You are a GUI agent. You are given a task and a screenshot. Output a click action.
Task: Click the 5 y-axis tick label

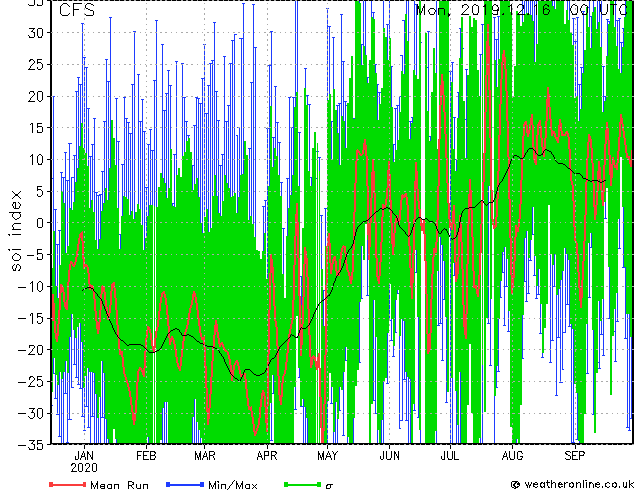click(x=40, y=191)
